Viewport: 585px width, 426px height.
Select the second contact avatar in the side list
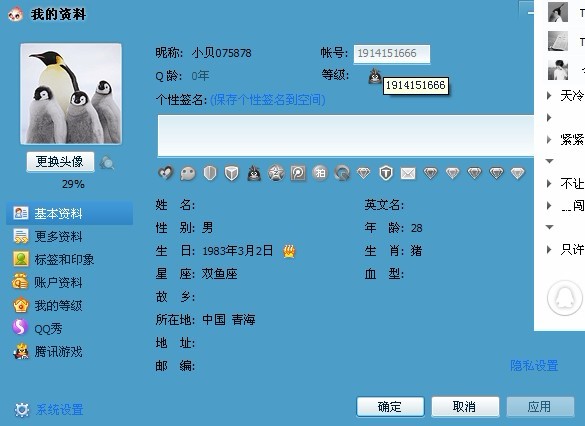[558, 41]
